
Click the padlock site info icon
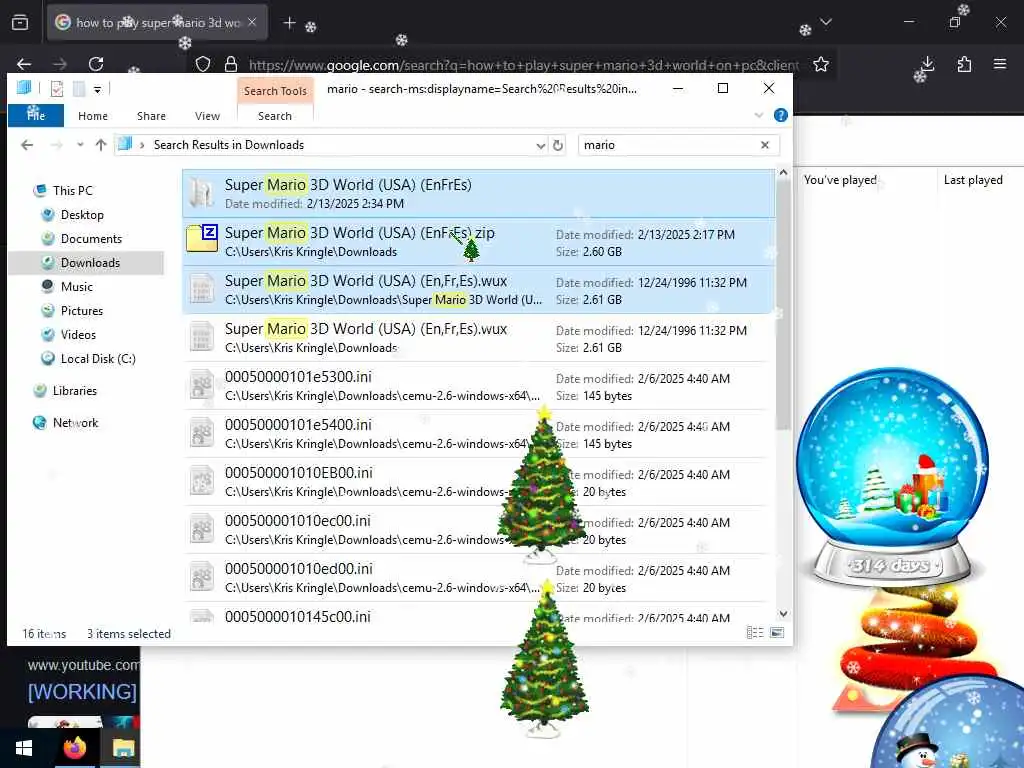coord(231,64)
